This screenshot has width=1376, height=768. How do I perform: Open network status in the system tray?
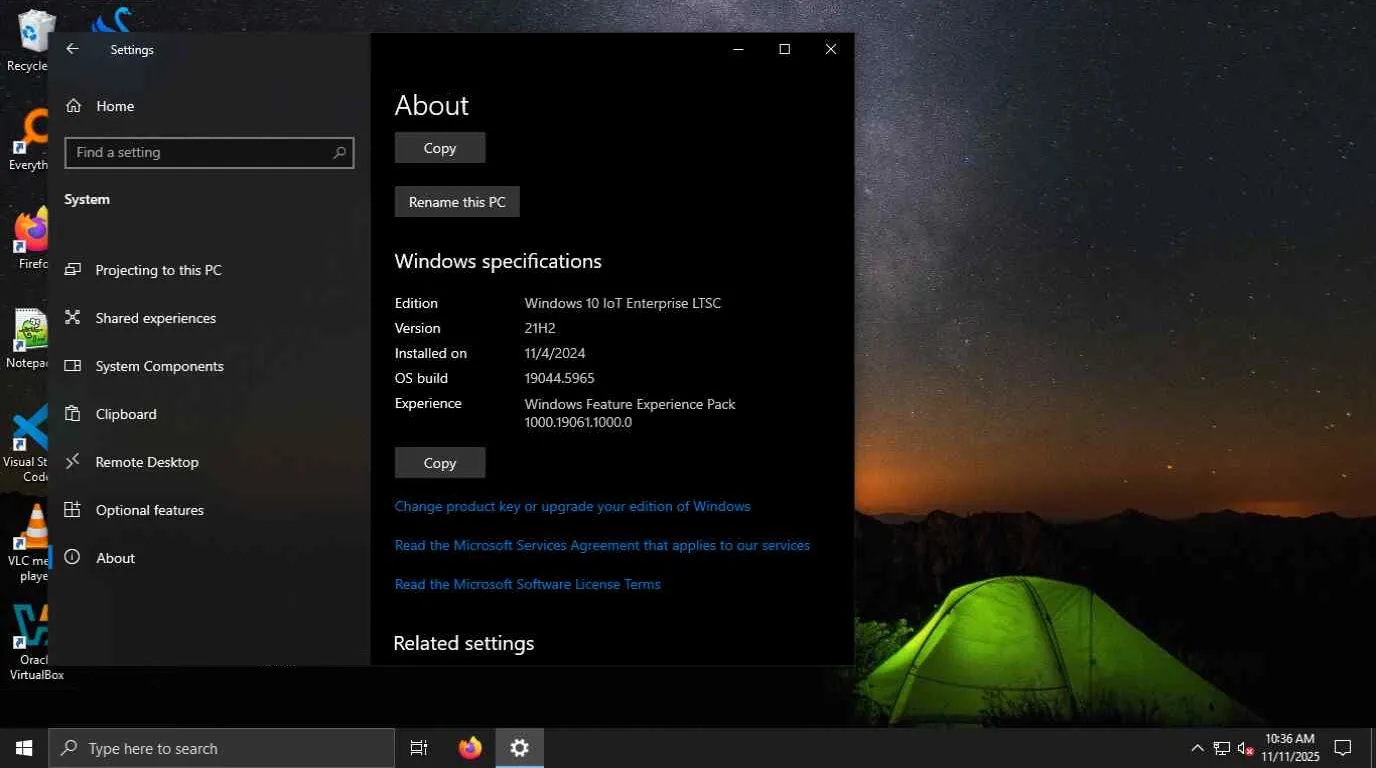point(1221,748)
